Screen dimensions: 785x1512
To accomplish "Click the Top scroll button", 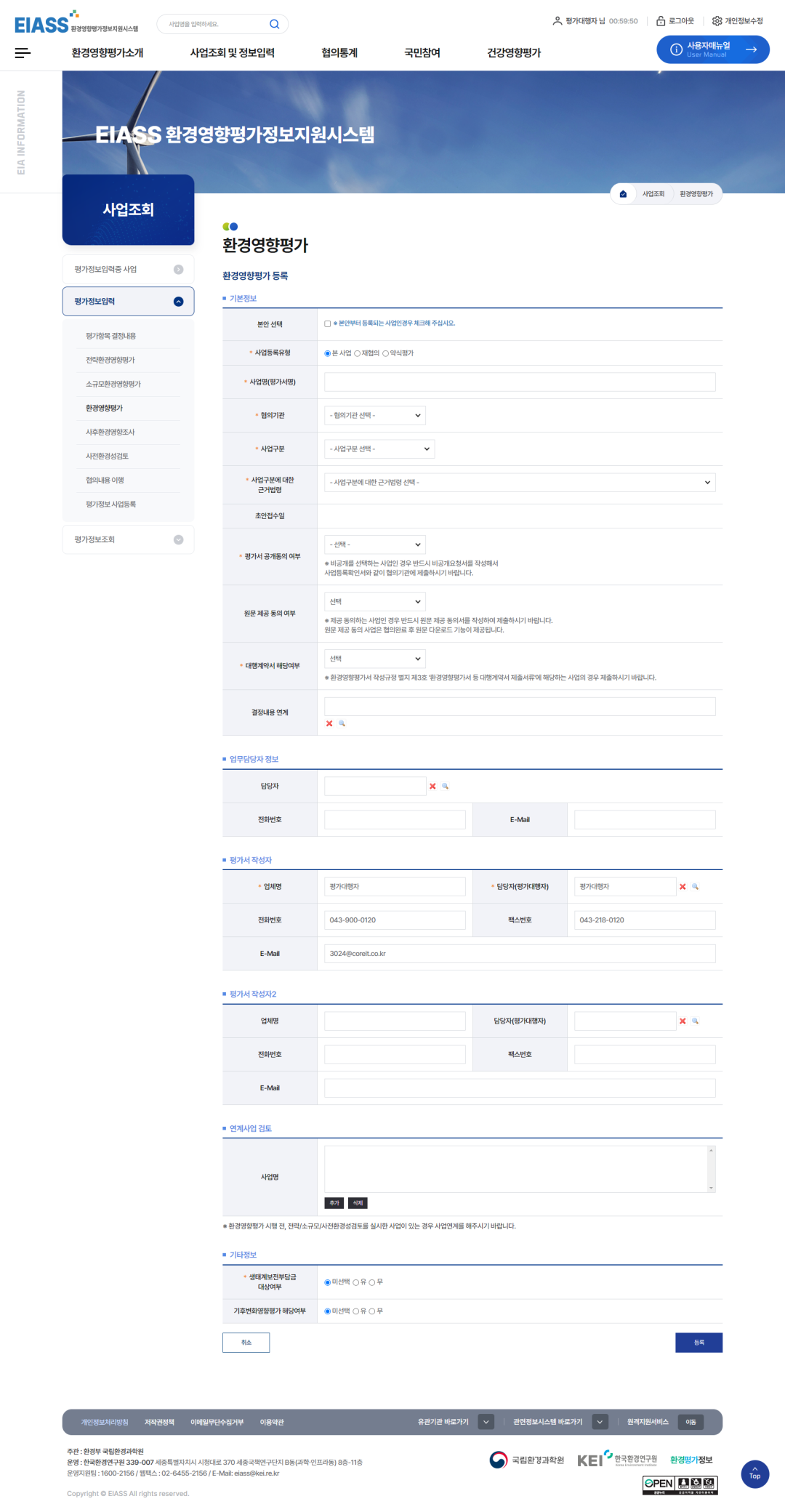I will tap(754, 1474).
